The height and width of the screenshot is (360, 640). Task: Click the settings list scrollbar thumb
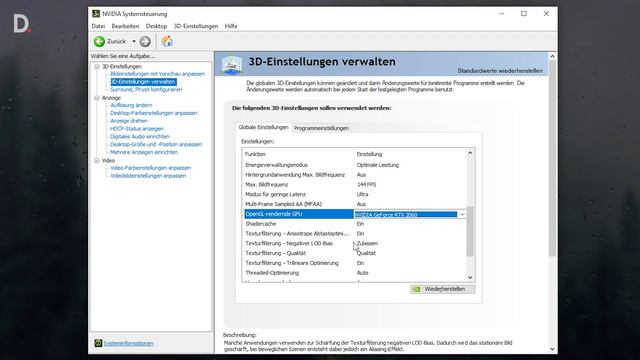coord(470,231)
